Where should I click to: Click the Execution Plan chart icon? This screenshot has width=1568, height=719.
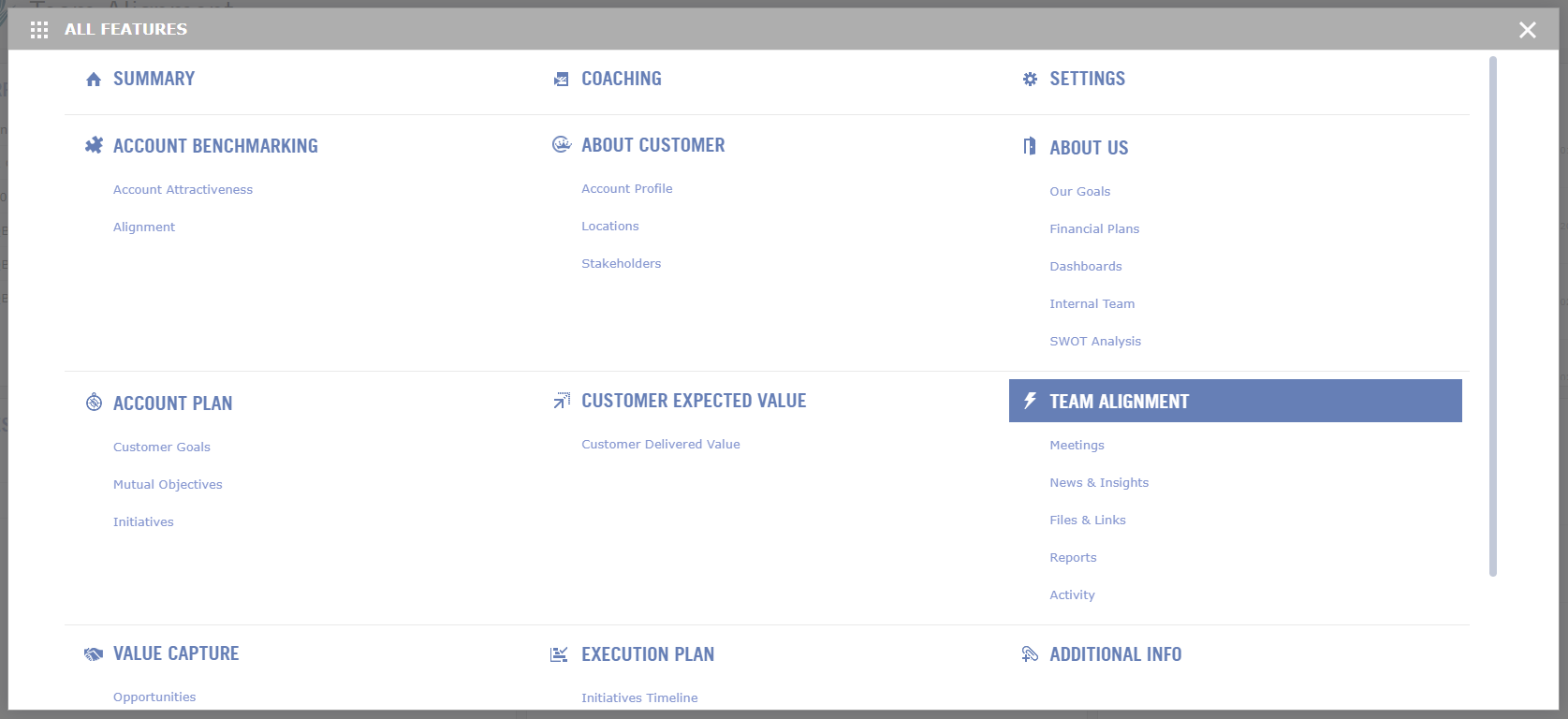coord(559,654)
